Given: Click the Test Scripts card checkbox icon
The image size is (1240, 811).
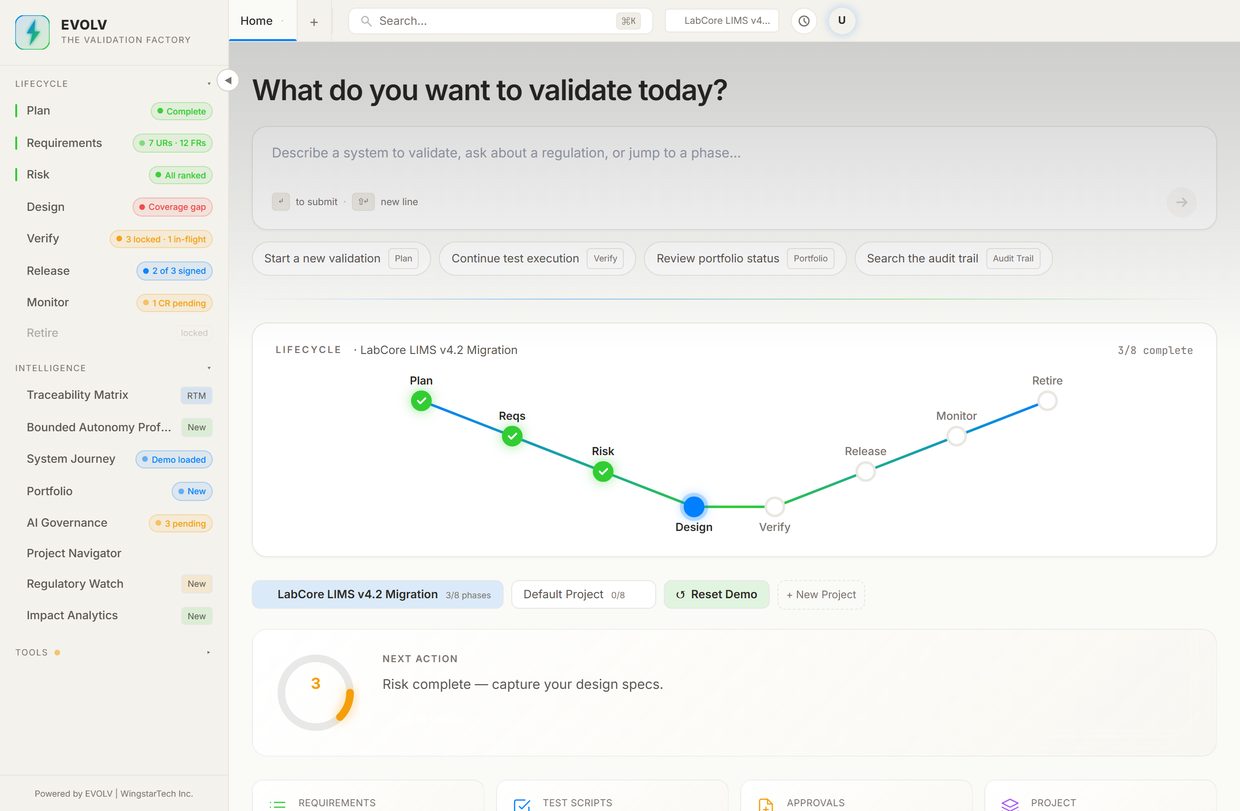Looking at the screenshot, I should click(522, 804).
